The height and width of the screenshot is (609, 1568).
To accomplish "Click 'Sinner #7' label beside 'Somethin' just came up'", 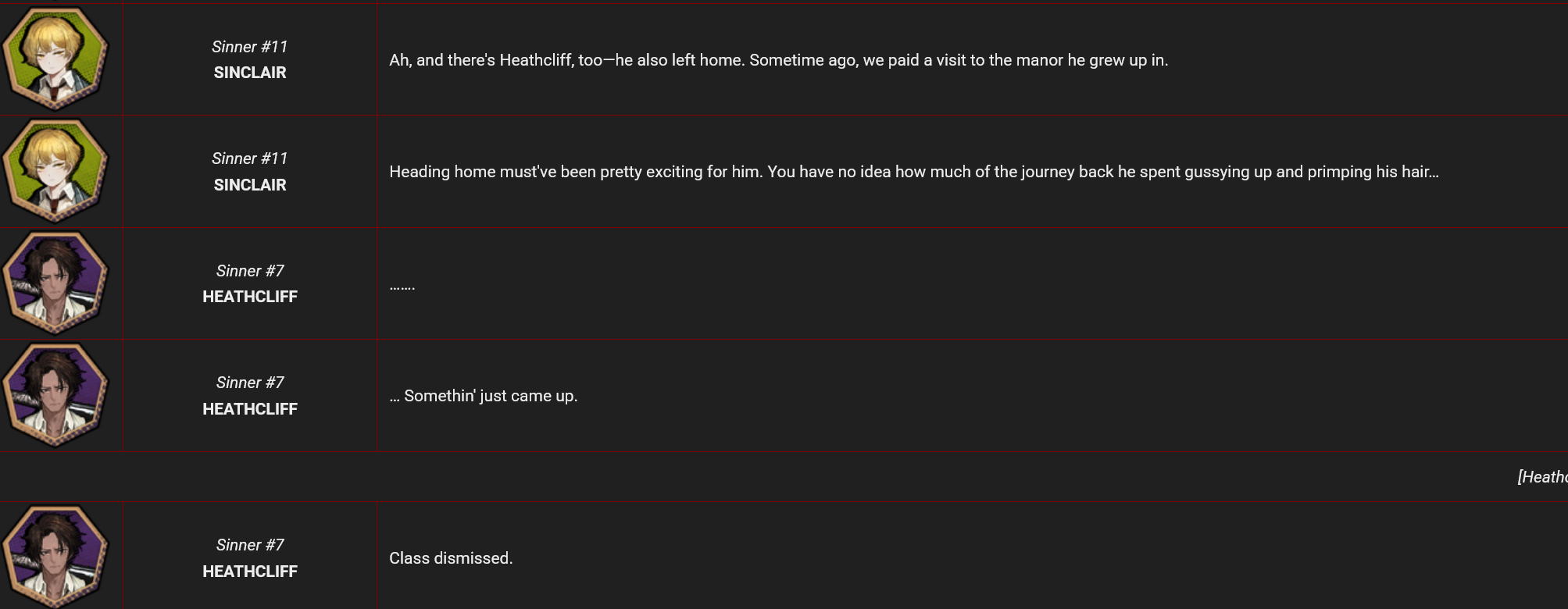I will (x=250, y=383).
